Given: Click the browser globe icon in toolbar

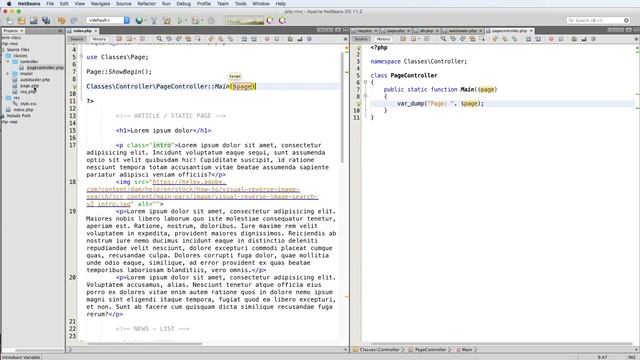Looking at the screenshot, I should [139, 20].
